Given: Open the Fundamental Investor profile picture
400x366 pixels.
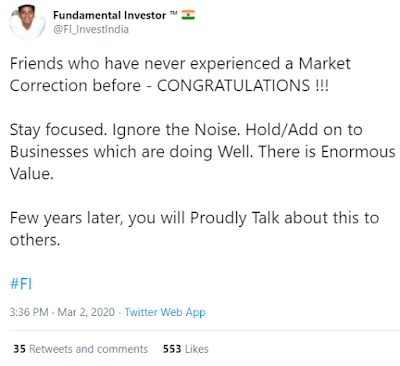Looking at the screenshot, I should 27,22.
